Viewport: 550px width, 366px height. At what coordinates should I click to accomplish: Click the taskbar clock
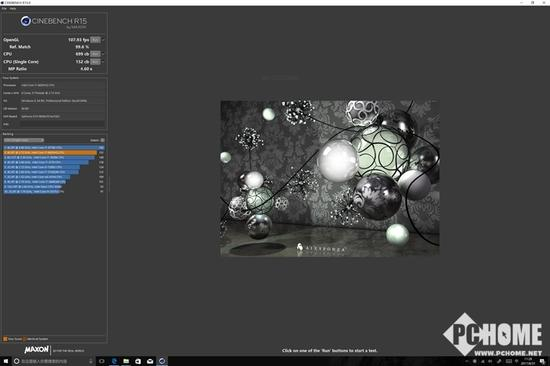coord(528,361)
